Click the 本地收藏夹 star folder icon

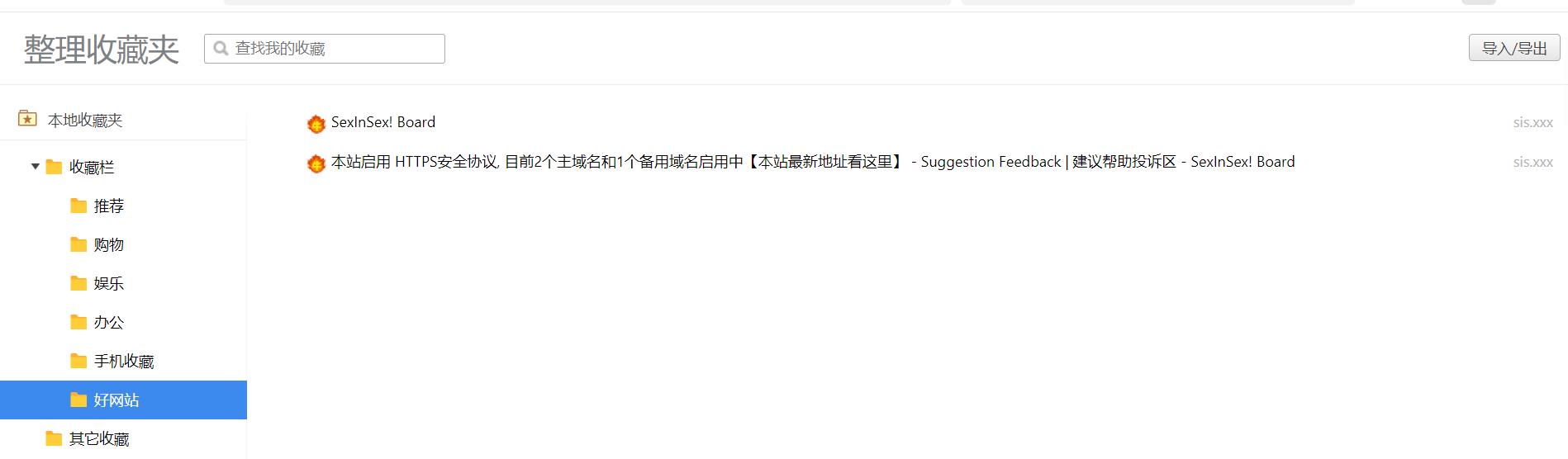pyautogui.click(x=27, y=119)
